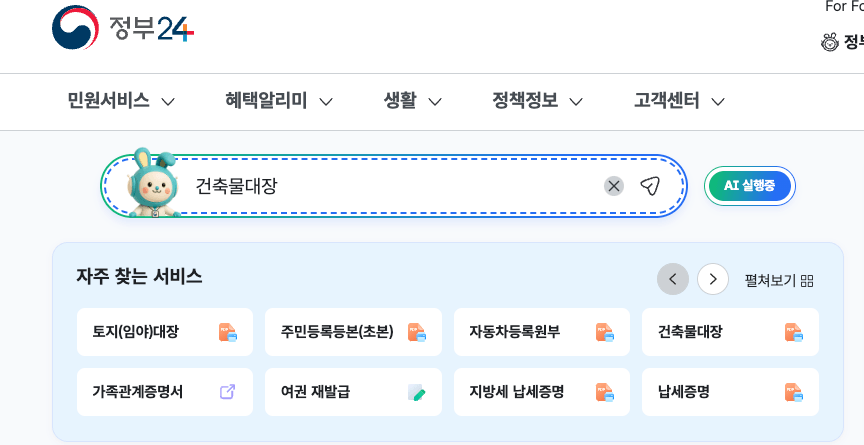Open the 주민등록등본(초본) service
Screen dimensions: 864x445
pos(337,332)
